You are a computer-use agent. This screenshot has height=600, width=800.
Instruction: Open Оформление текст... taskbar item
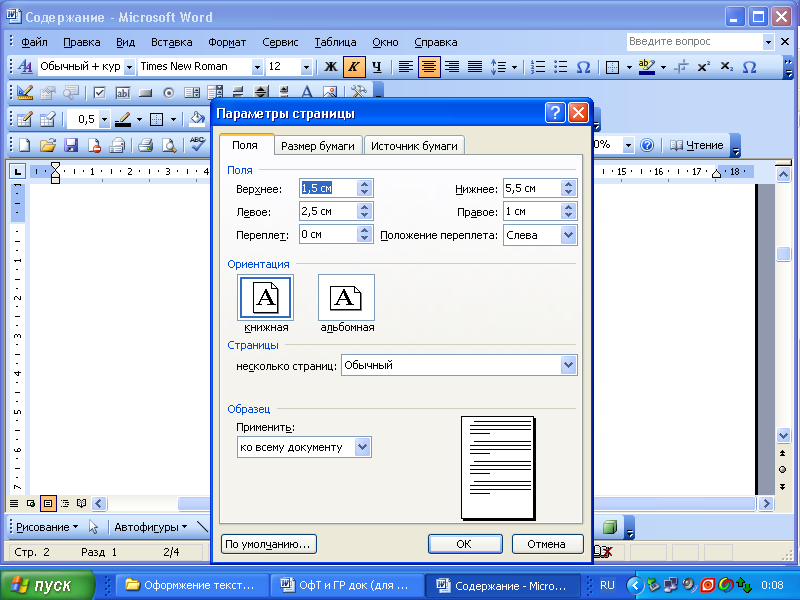click(192, 585)
